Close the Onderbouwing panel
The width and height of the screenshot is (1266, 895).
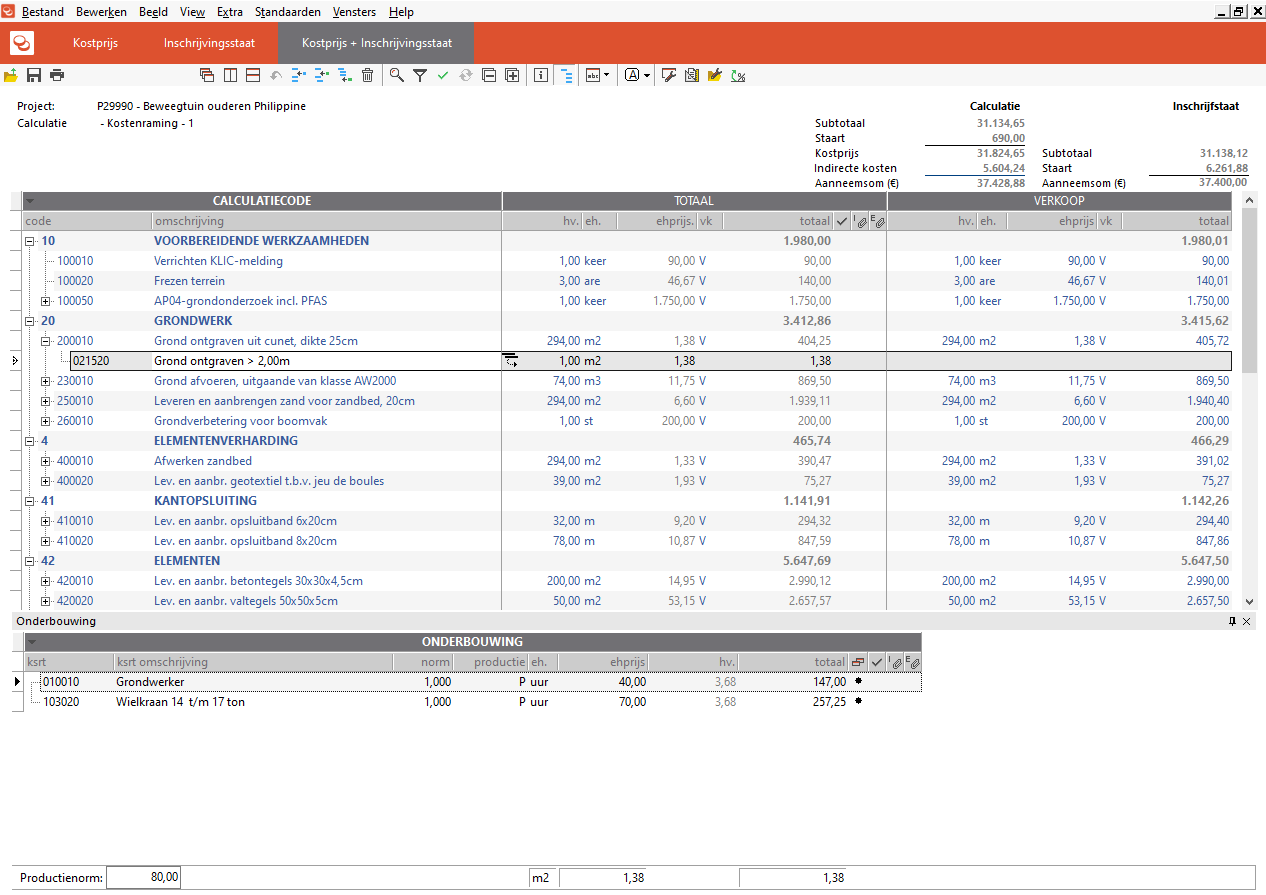click(1247, 621)
